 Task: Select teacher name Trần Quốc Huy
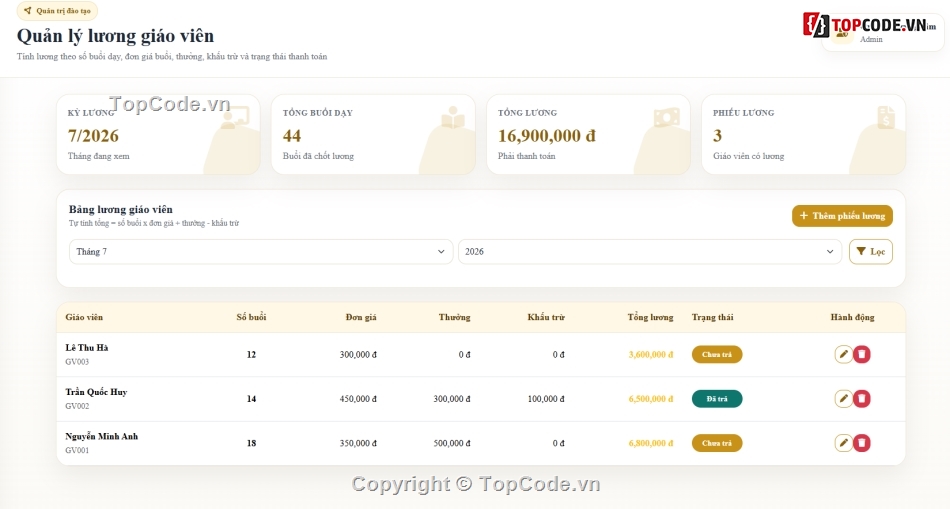[96, 392]
